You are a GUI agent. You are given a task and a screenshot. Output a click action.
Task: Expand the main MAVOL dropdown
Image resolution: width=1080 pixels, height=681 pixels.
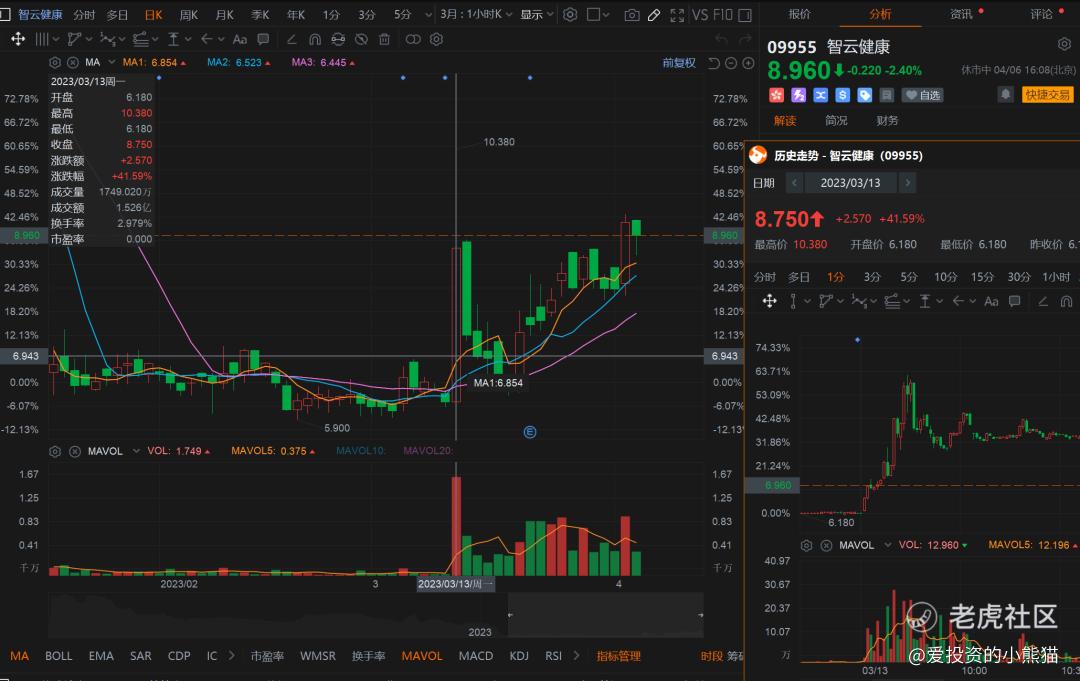pyautogui.click(x=136, y=451)
